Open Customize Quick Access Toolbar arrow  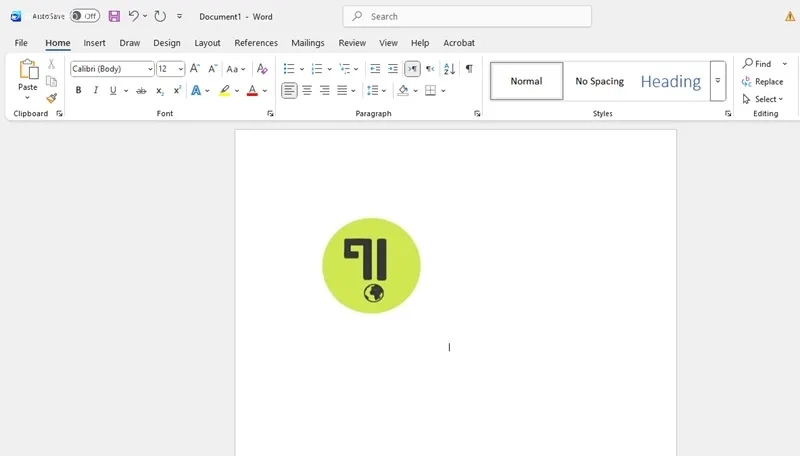point(180,16)
